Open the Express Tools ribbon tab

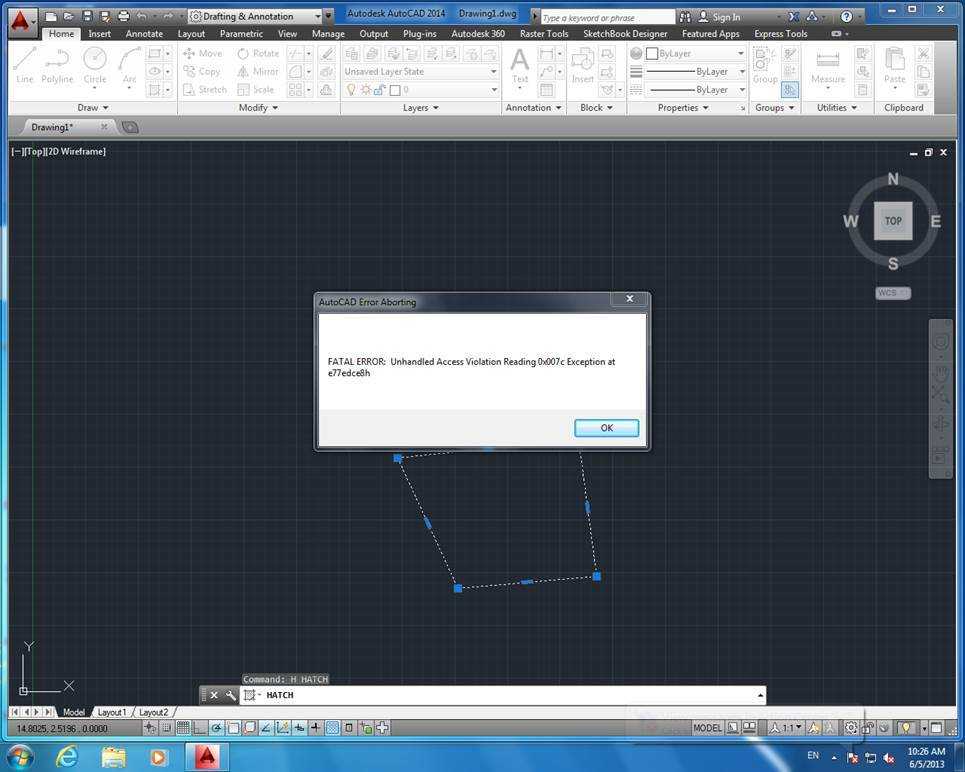[780, 34]
